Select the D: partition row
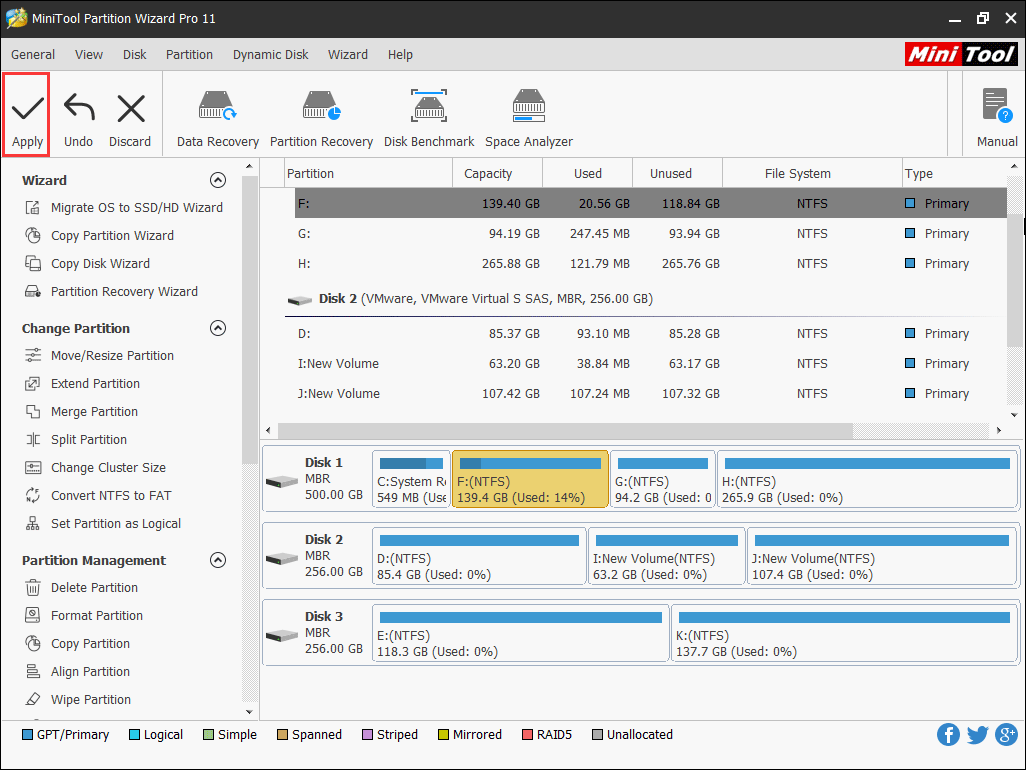1026x770 pixels. 650,334
